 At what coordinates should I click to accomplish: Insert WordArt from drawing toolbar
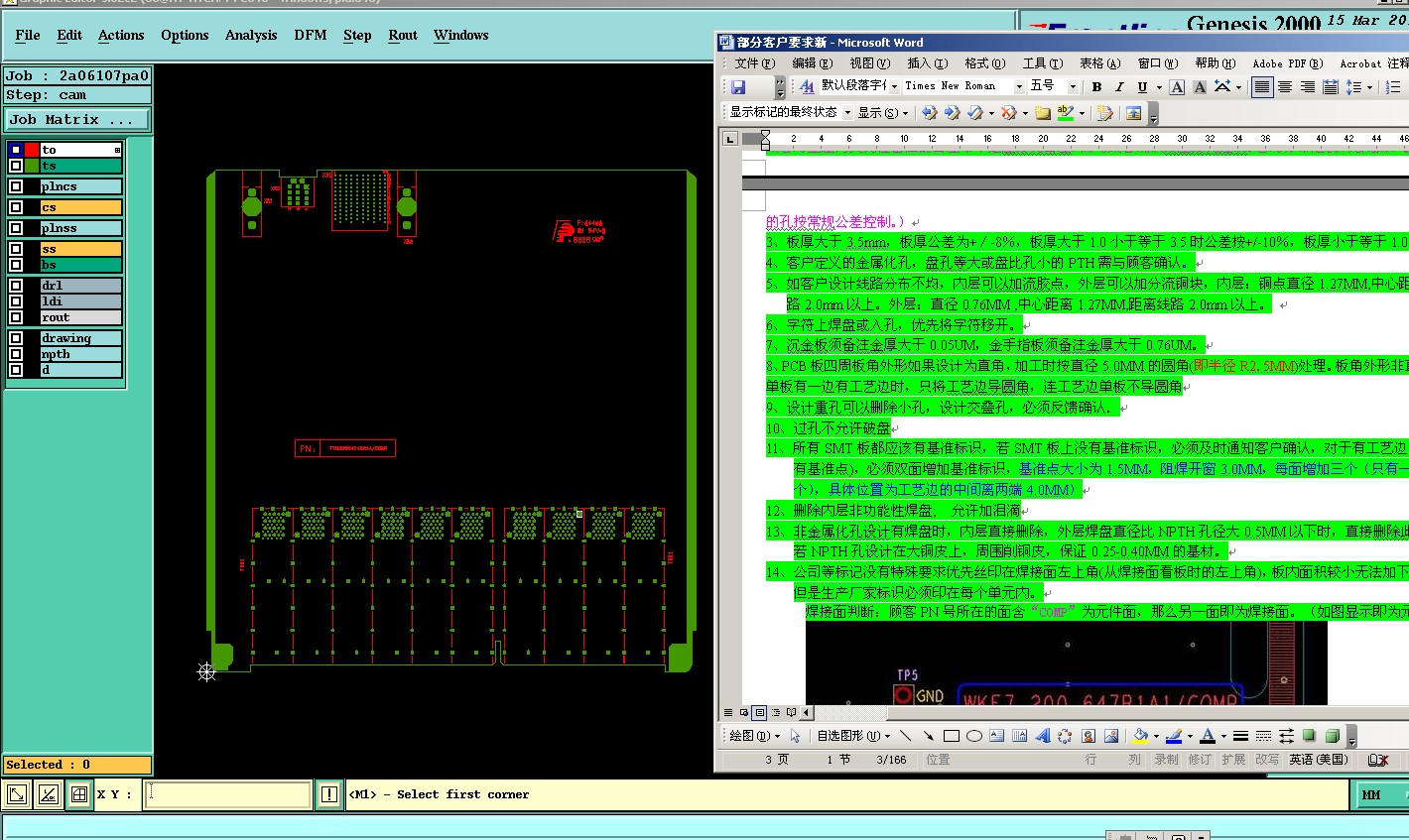1042,736
